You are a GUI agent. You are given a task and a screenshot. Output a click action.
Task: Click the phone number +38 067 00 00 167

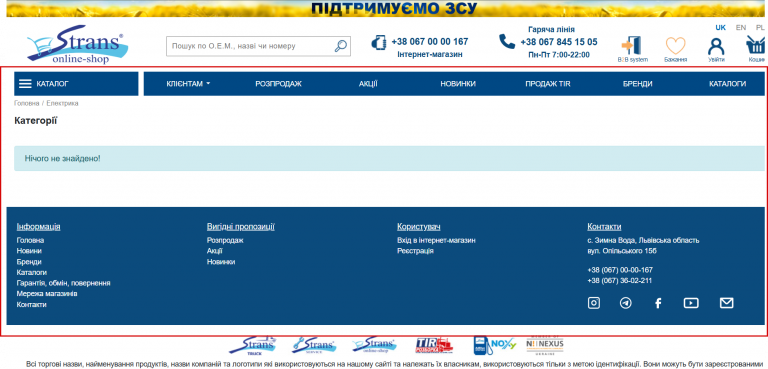pyautogui.click(x=430, y=42)
